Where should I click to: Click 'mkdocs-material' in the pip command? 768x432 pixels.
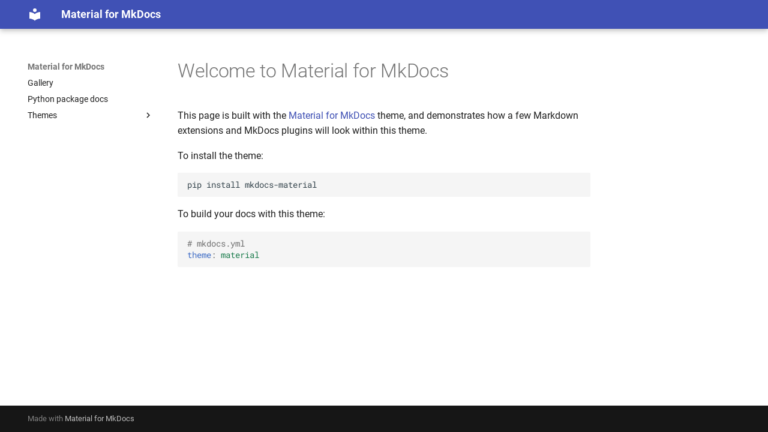[x=280, y=185]
